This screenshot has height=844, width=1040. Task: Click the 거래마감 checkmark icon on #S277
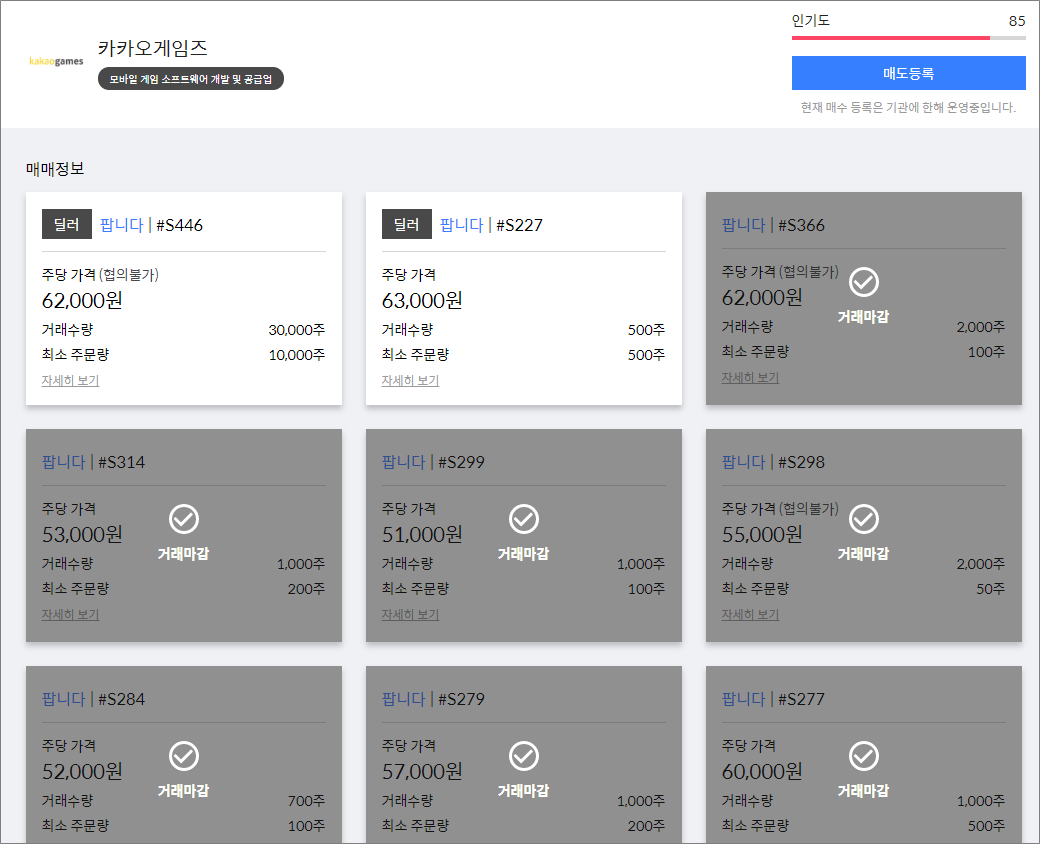[x=864, y=756]
